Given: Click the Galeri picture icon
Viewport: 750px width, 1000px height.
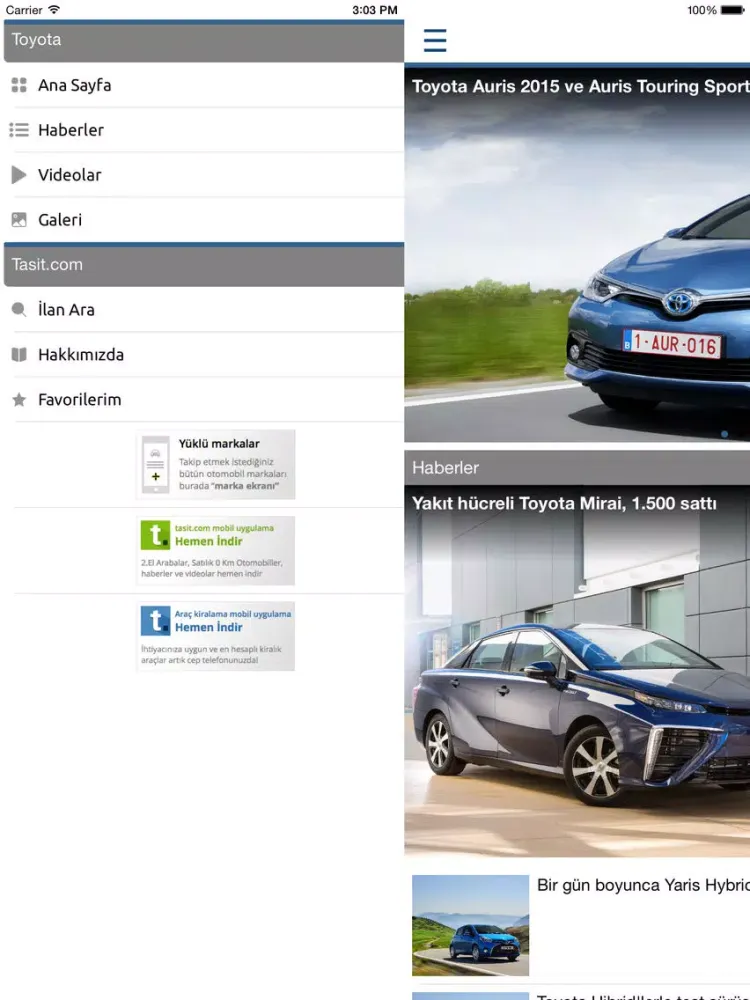Looking at the screenshot, I should click(19, 220).
